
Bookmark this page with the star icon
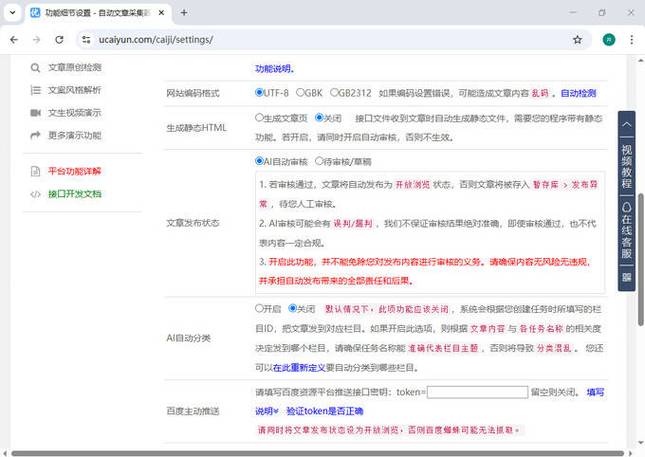577,39
